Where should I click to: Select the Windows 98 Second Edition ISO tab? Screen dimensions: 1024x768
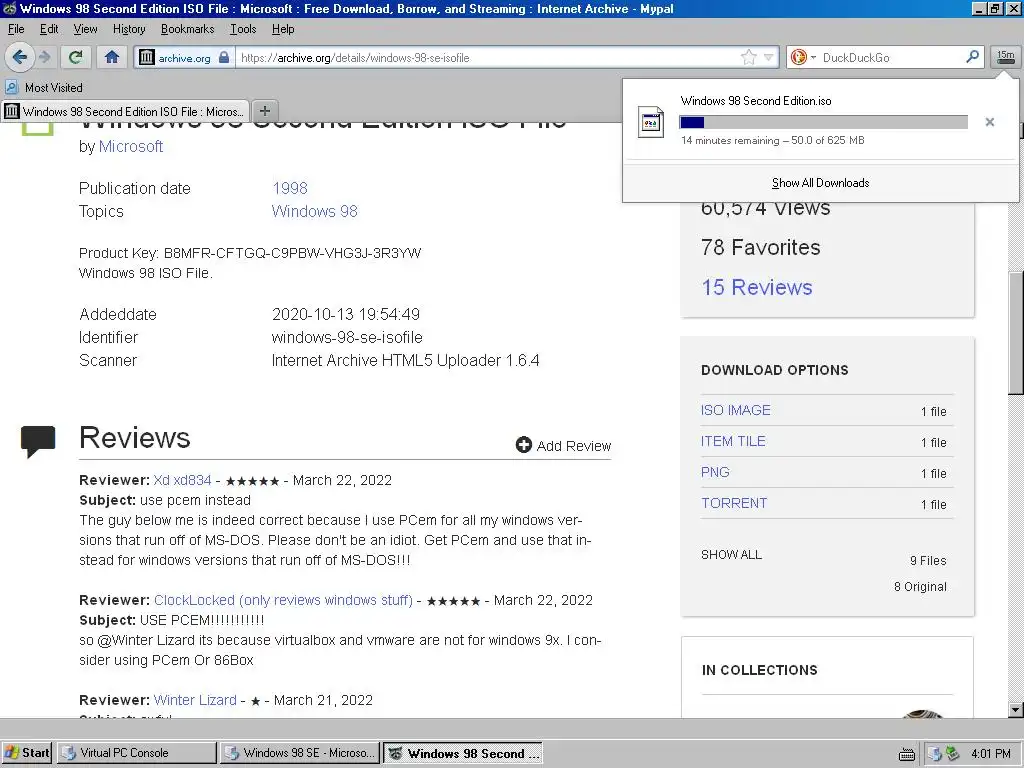point(125,111)
